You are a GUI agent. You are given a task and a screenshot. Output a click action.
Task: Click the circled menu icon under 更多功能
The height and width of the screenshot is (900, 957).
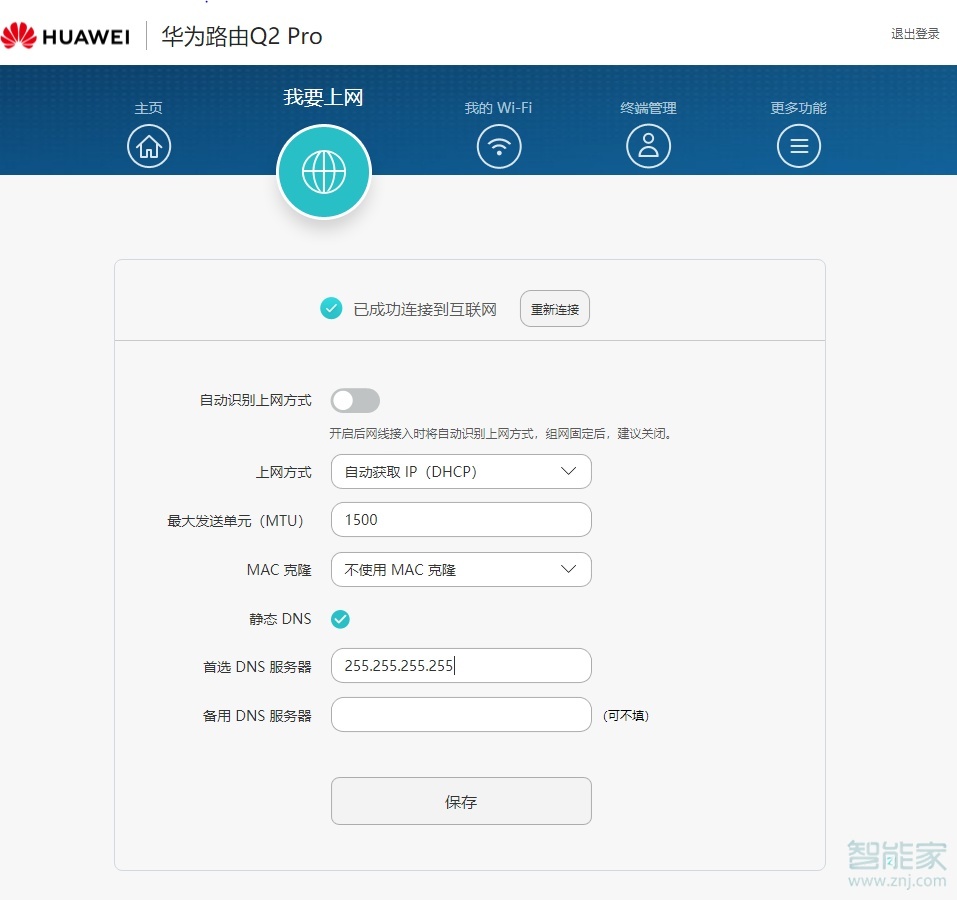coord(798,146)
